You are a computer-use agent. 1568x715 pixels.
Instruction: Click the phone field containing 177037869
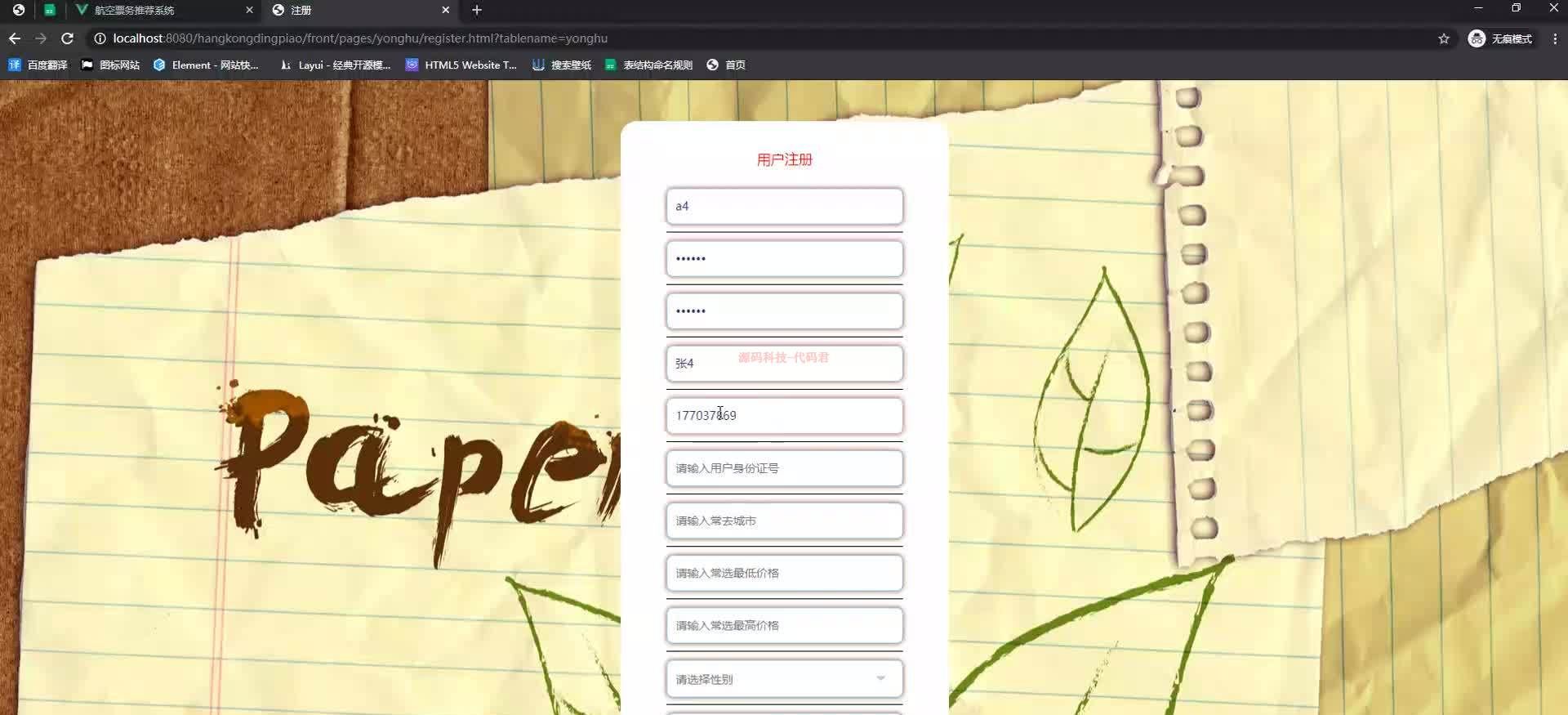coord(784,416)
